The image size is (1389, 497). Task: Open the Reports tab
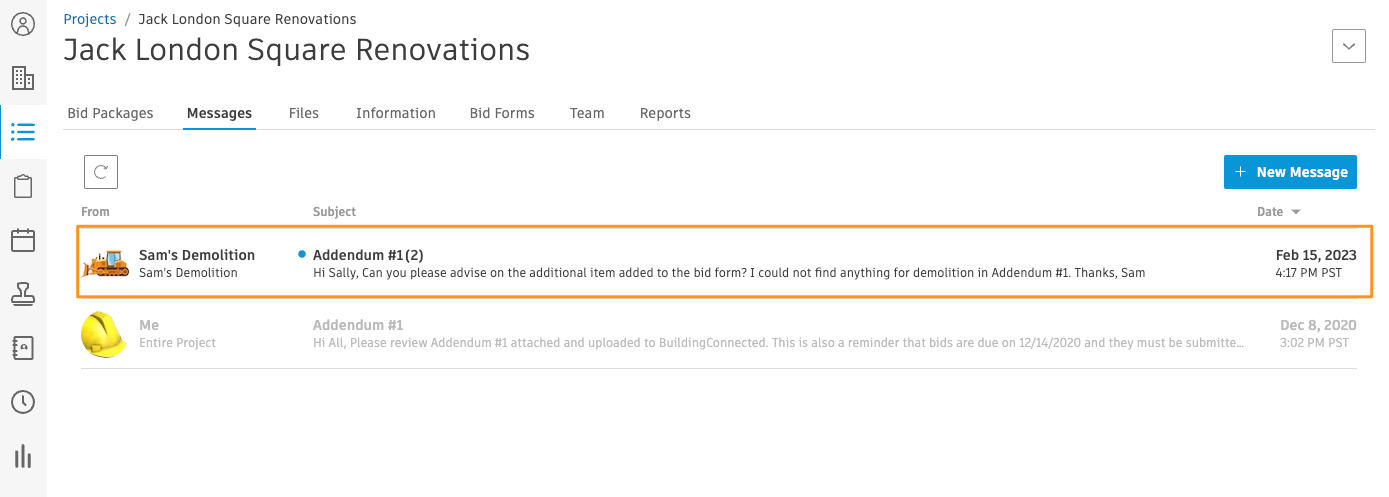(665, 113)
